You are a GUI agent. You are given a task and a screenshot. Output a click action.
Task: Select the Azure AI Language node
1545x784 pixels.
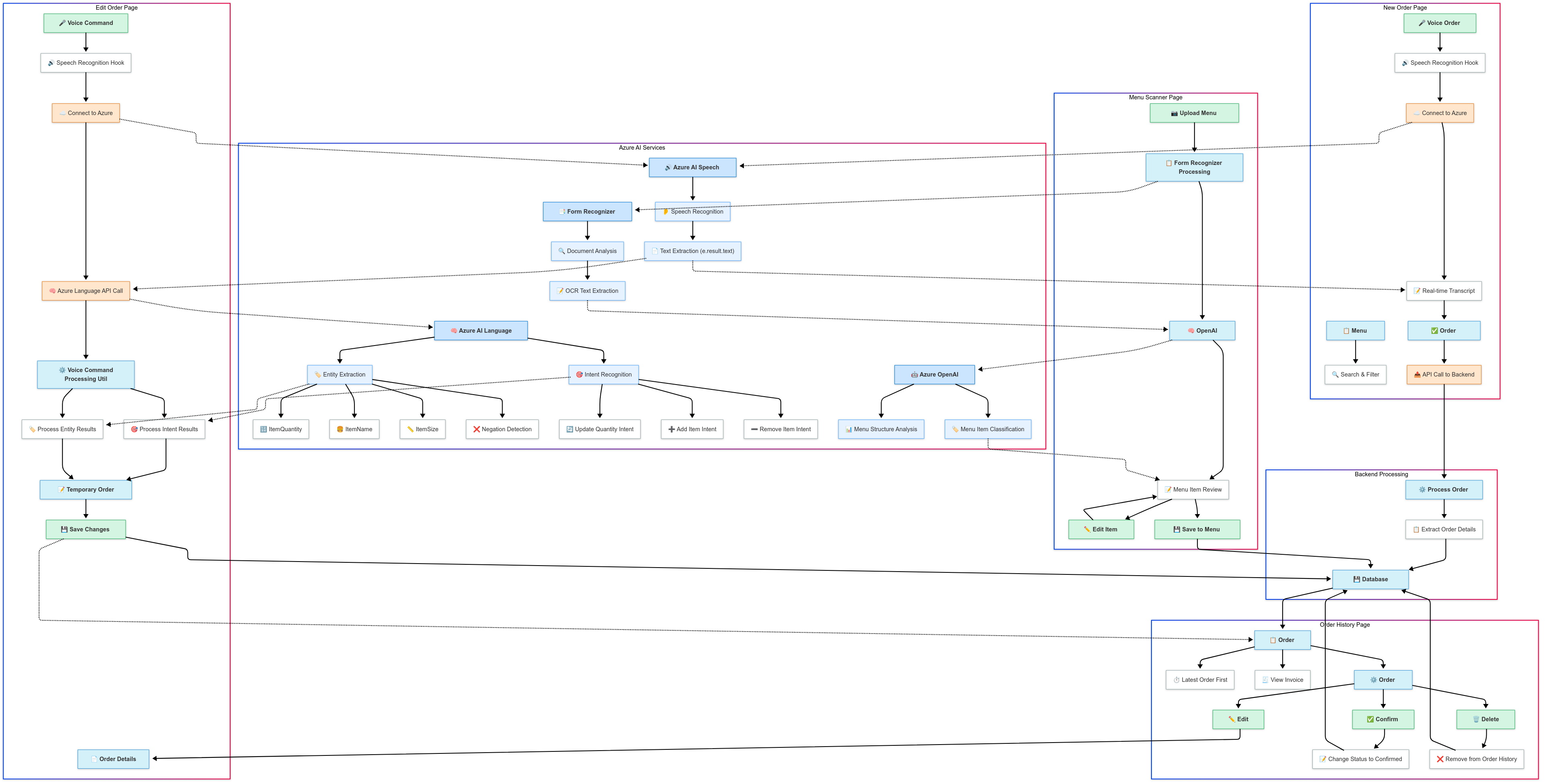click(480, 331)
